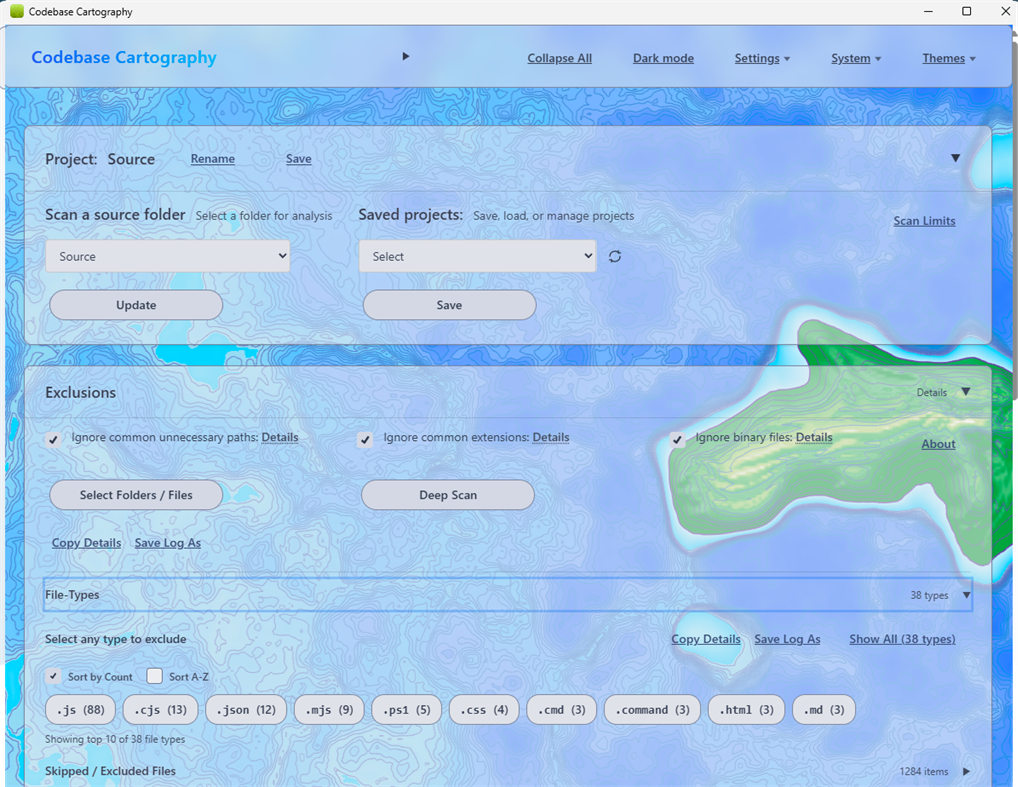
Task: Open Details for binary files
Action: click(x=814, y=437)
